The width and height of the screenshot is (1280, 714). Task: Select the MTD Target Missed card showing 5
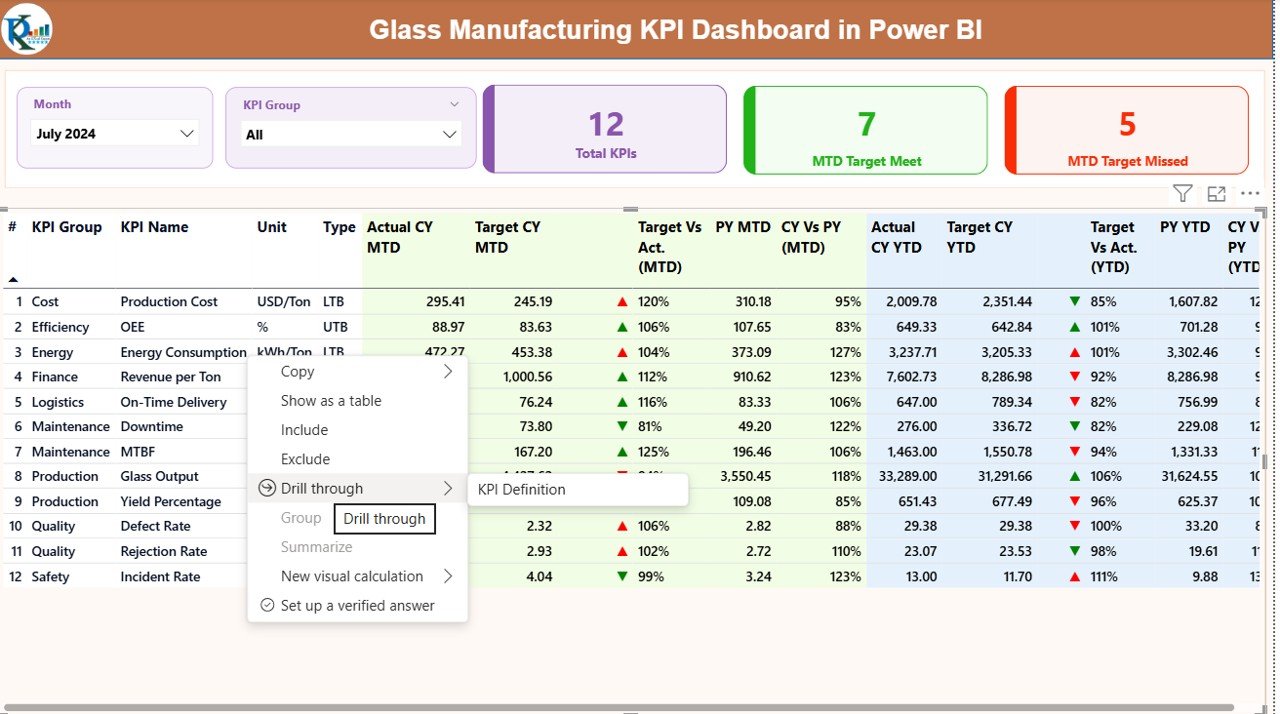[1126, 130]
